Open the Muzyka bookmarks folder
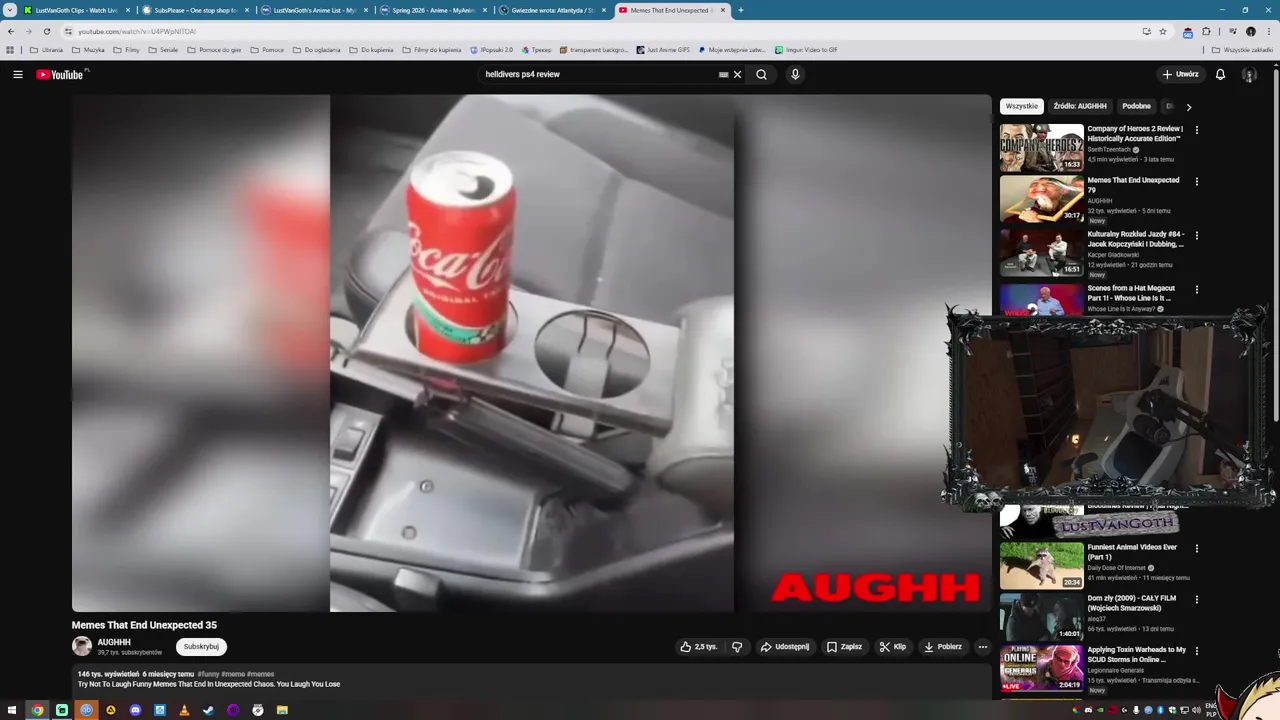 (88, 49)
